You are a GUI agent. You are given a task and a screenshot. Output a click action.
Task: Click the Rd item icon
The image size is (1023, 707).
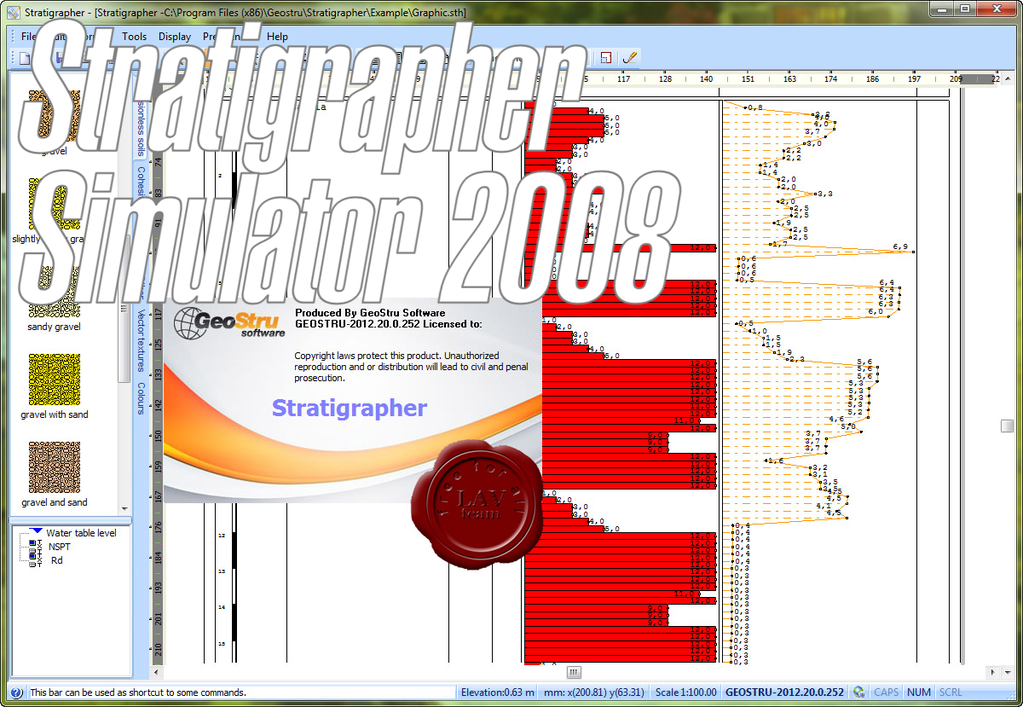point(36,560)
